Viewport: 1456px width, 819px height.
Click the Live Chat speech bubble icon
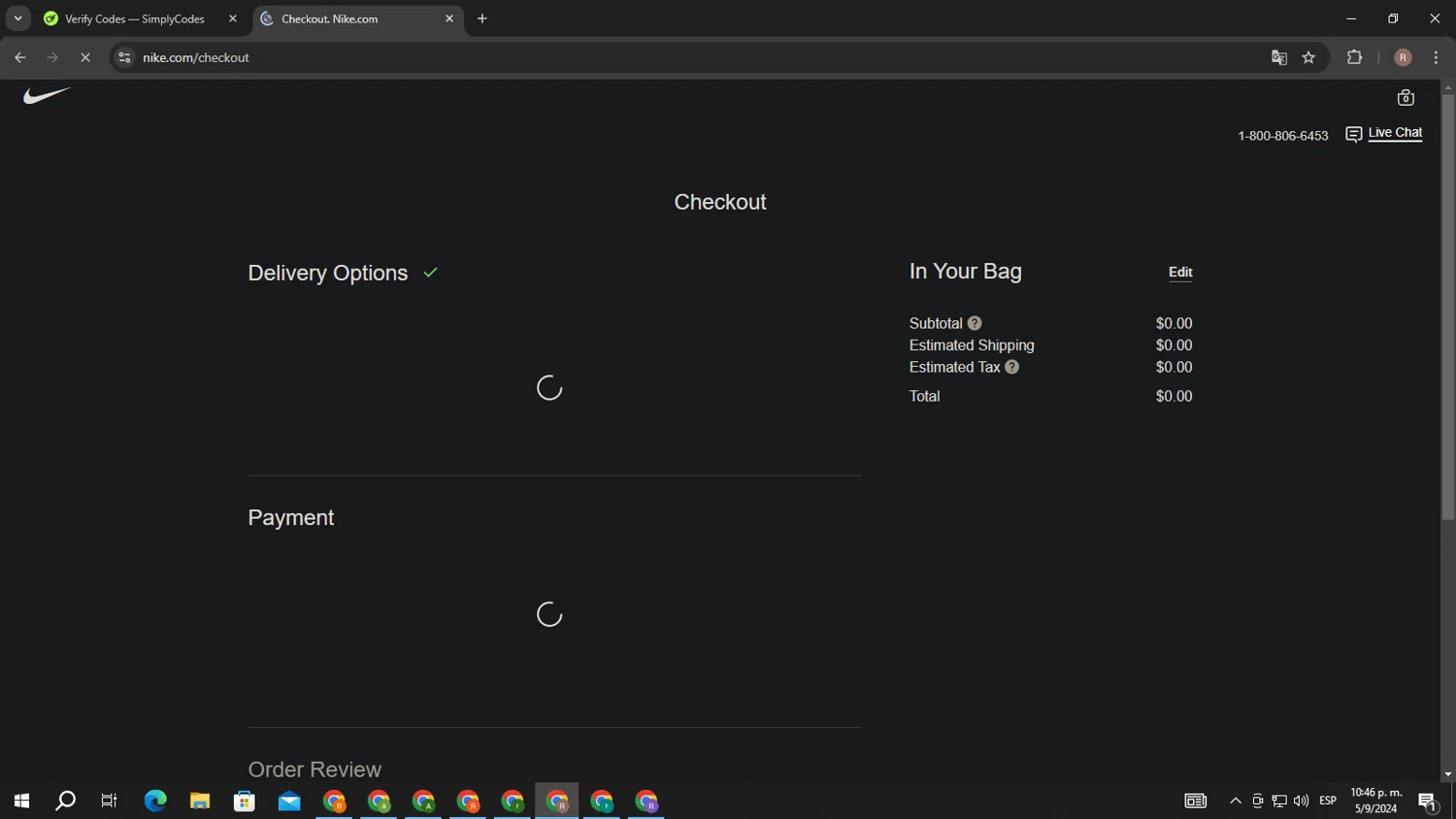(x=1353, y=134)
